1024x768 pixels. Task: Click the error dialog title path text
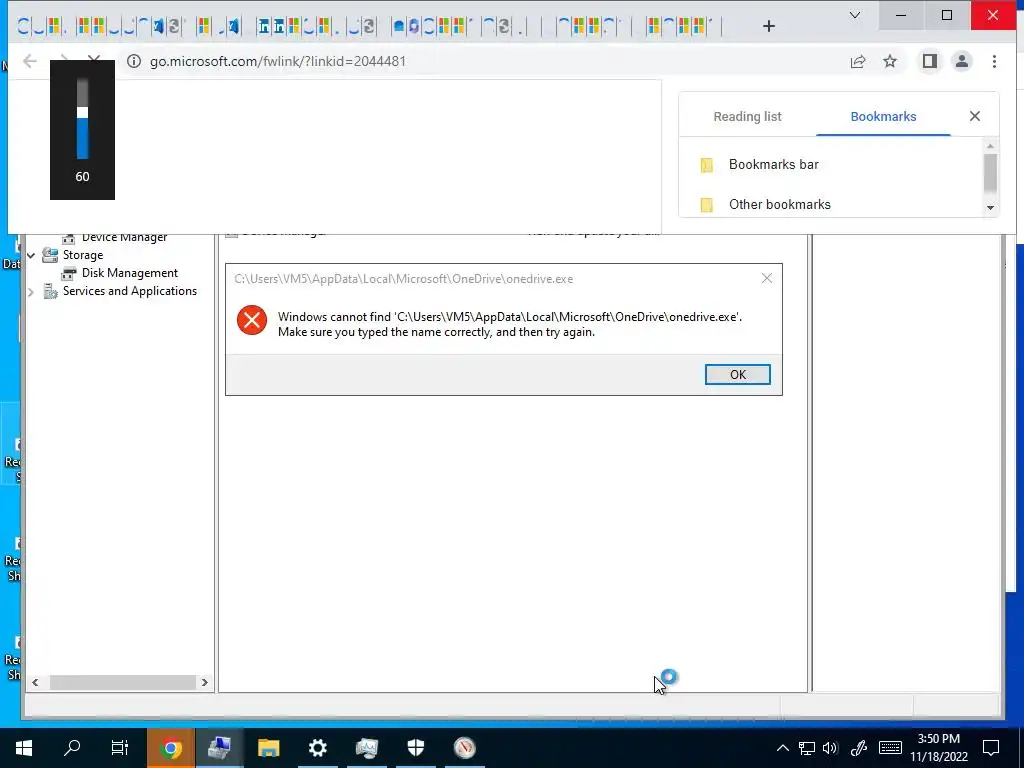(404, 279)
